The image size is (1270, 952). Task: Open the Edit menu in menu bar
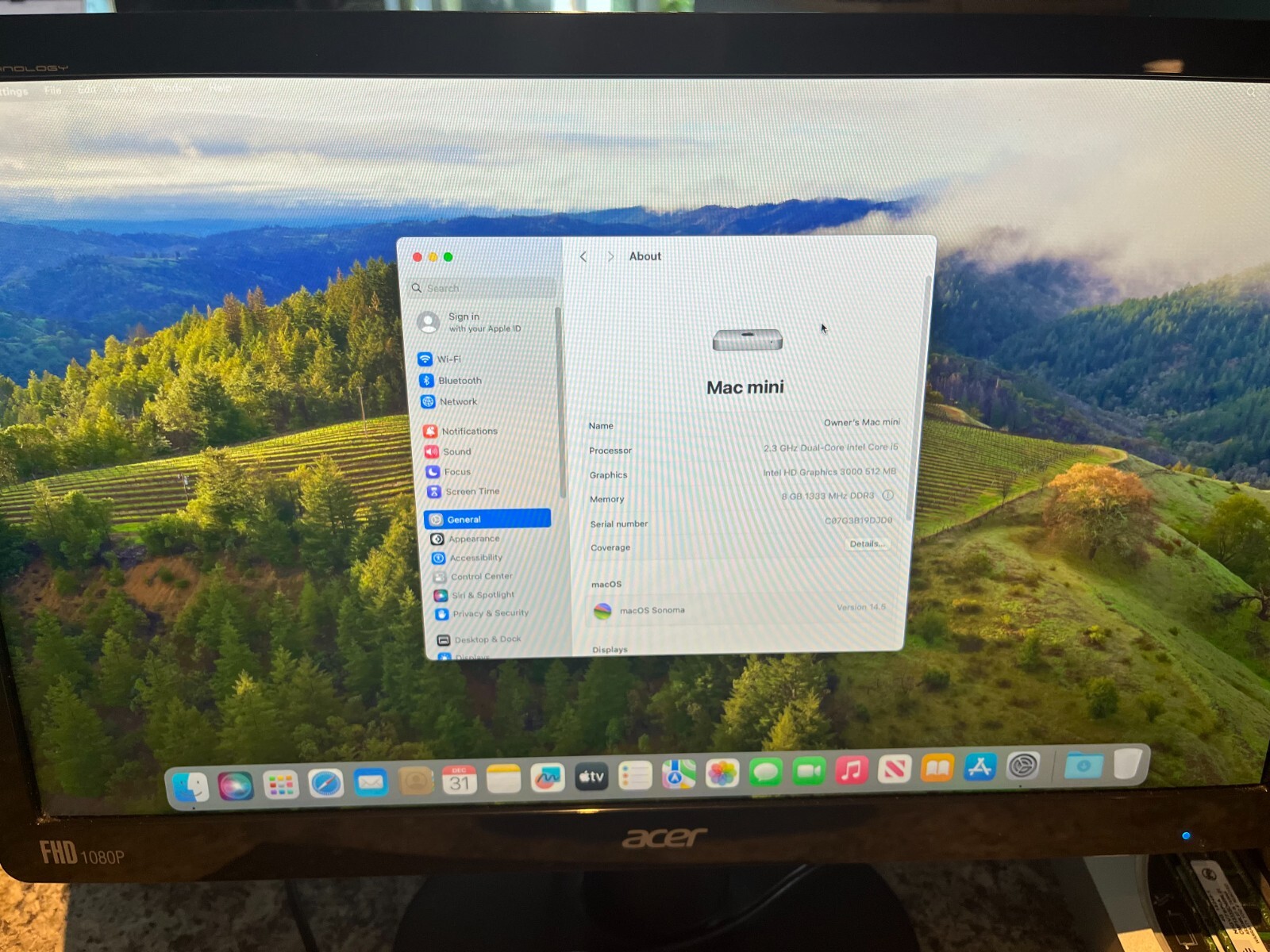pos(87,89)
